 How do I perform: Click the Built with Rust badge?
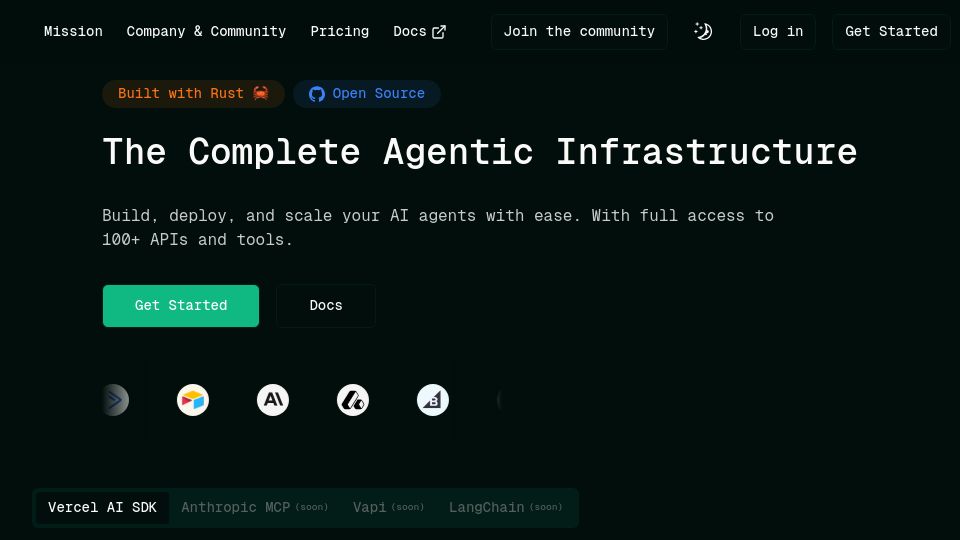(x=193, y=94)
